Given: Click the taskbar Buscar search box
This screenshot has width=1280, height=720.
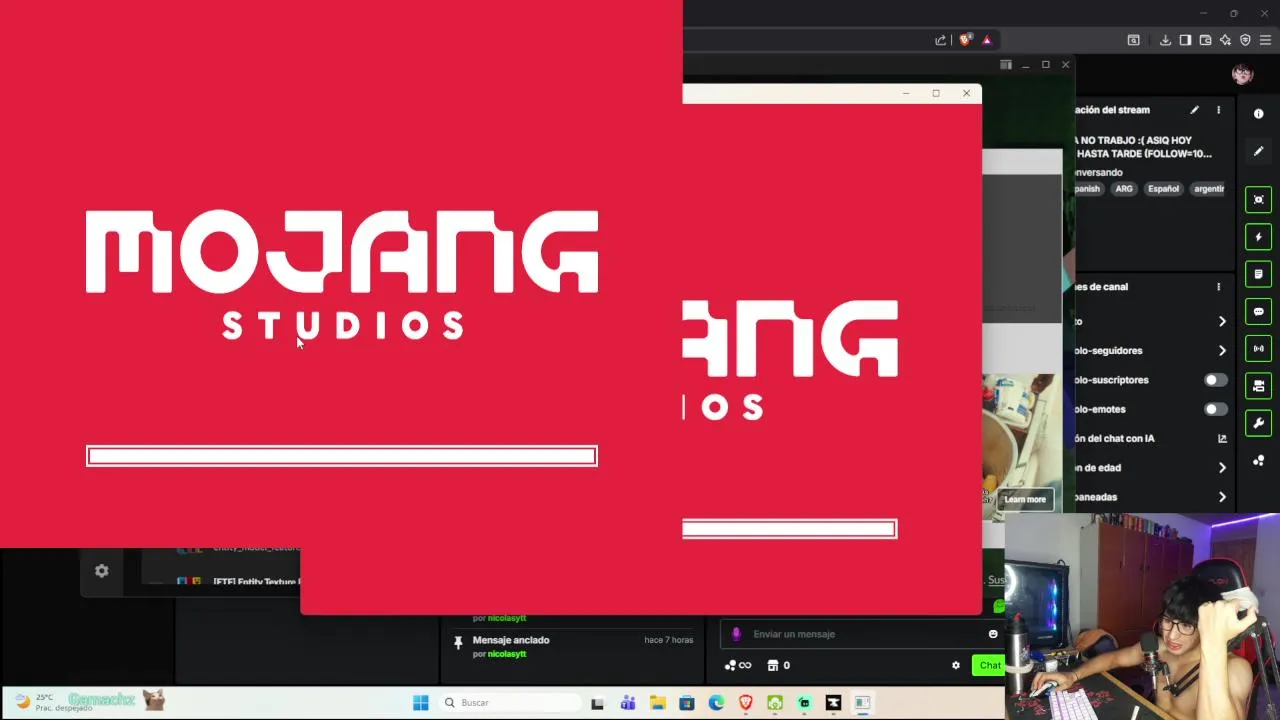Looking at the screenshot, I should (510, 703).
